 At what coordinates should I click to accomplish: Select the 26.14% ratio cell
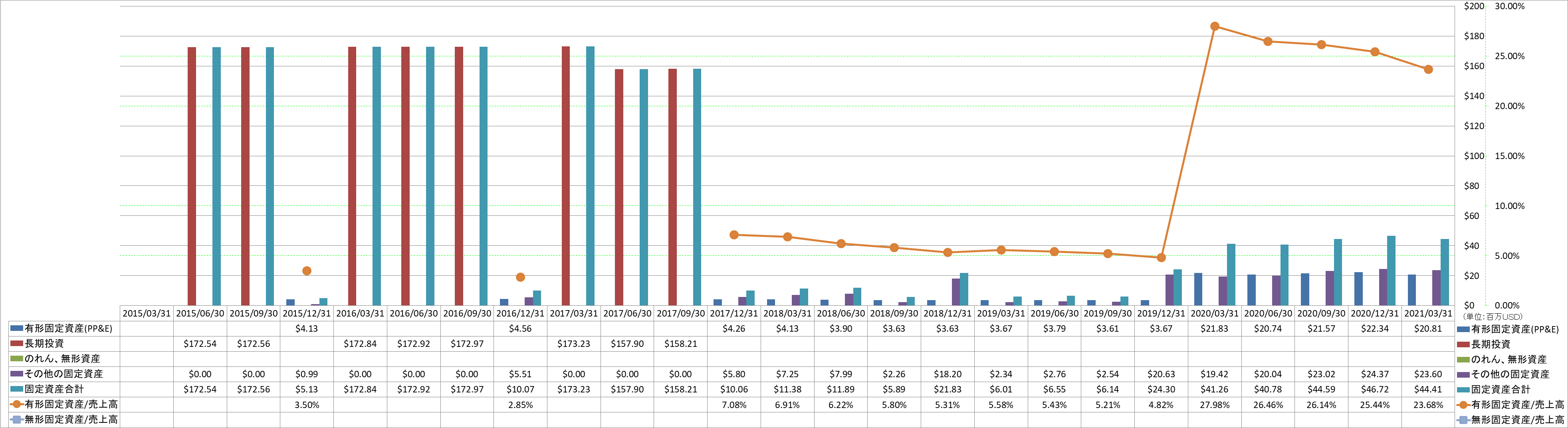point(1322,405)
